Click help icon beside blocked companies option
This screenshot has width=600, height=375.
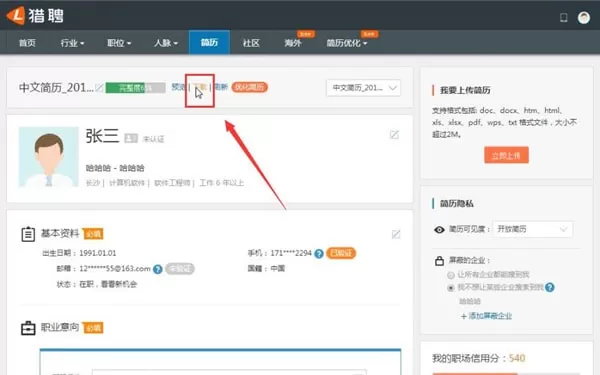pos(549,287)
